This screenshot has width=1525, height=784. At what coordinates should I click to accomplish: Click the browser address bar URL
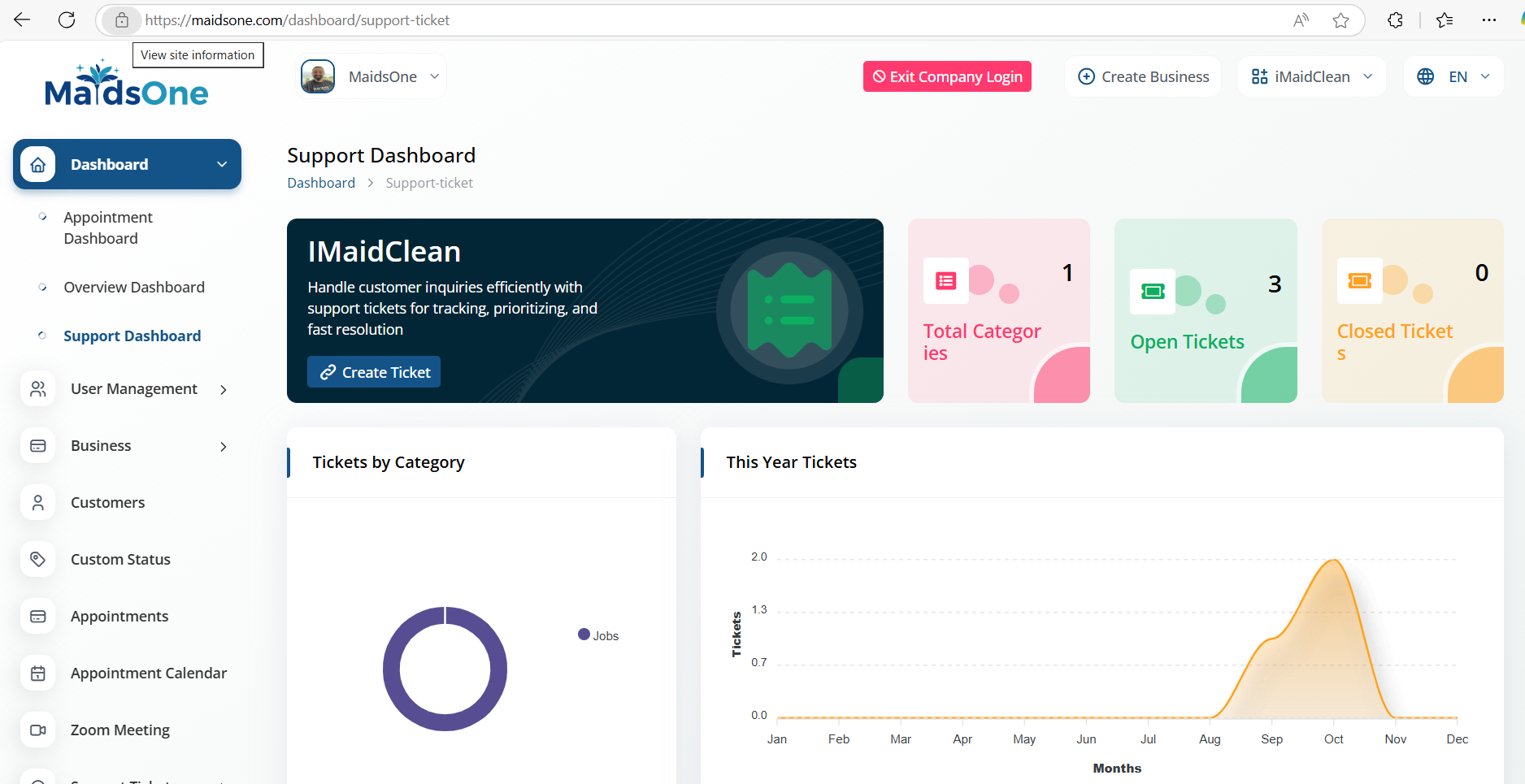pos(297,20)
